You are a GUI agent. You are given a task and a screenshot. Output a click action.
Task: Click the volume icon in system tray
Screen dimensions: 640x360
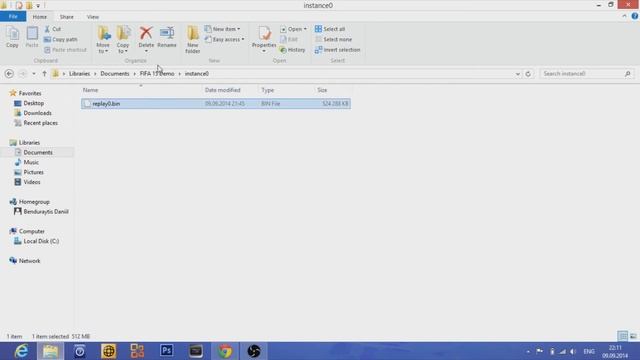(x=573, y=351)
